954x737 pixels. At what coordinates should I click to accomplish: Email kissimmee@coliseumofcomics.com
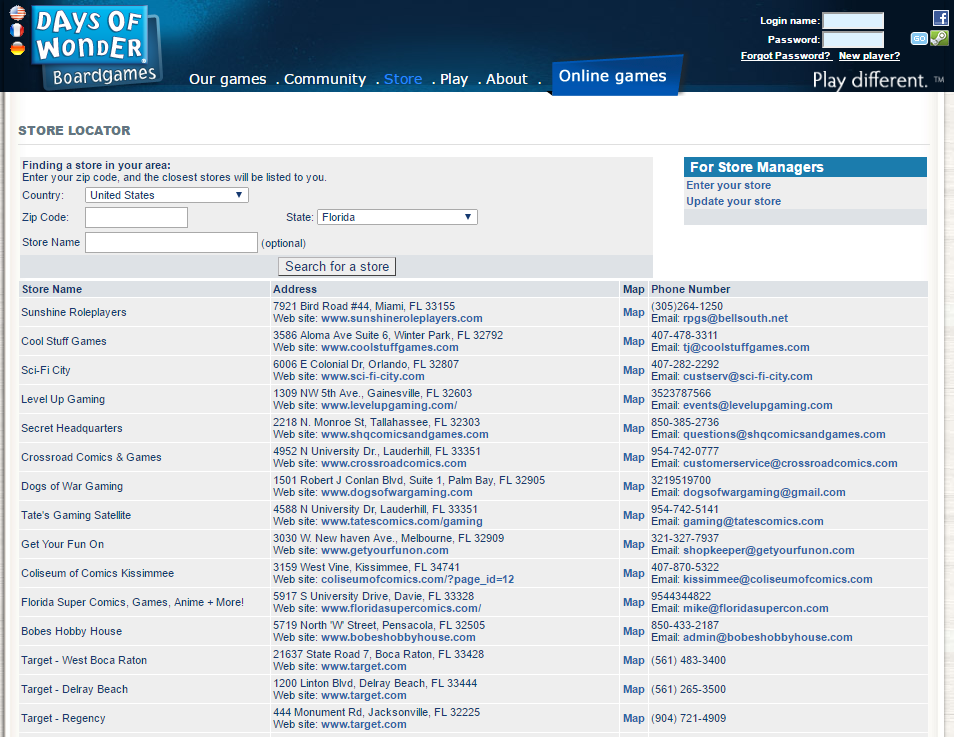(x=778, y=579)
